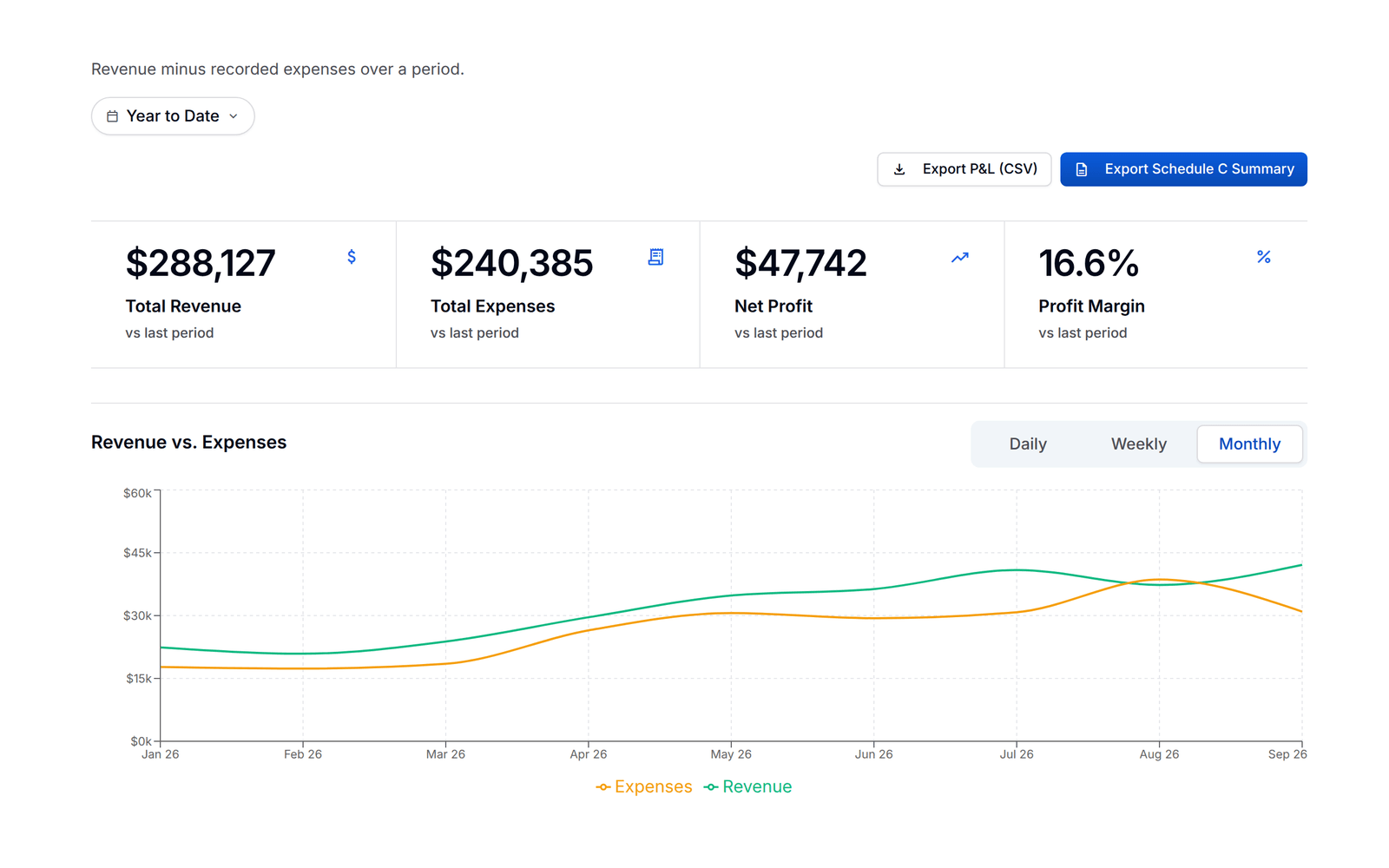Open the Year to Date period dropdown
Image resolution: width=1389 pixels, height=868 pixels.
pos(173,116)
